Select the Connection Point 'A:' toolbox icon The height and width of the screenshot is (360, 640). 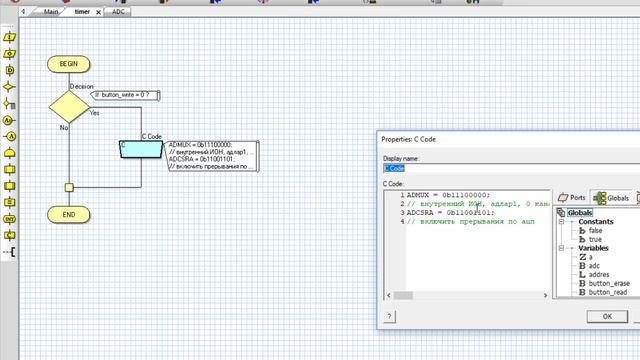coord(9,120)
